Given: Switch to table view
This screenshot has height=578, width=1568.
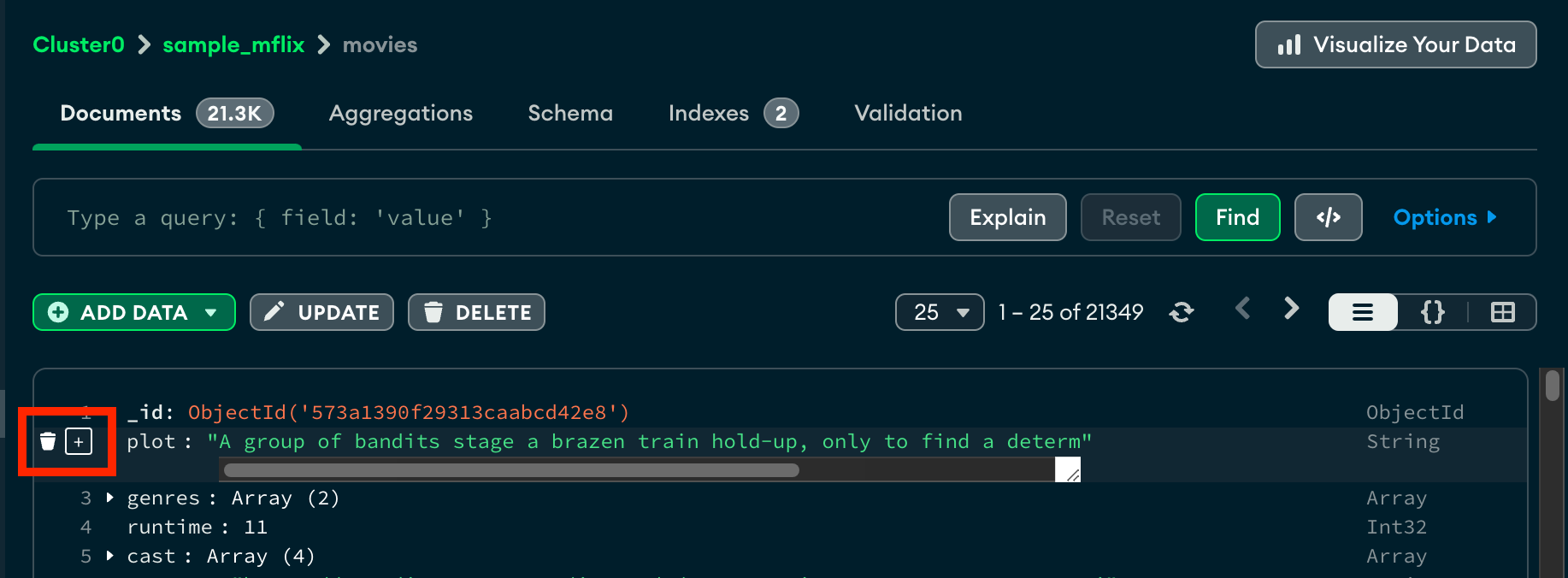Looking at the screenshot, I should [x=1502, y=312].
